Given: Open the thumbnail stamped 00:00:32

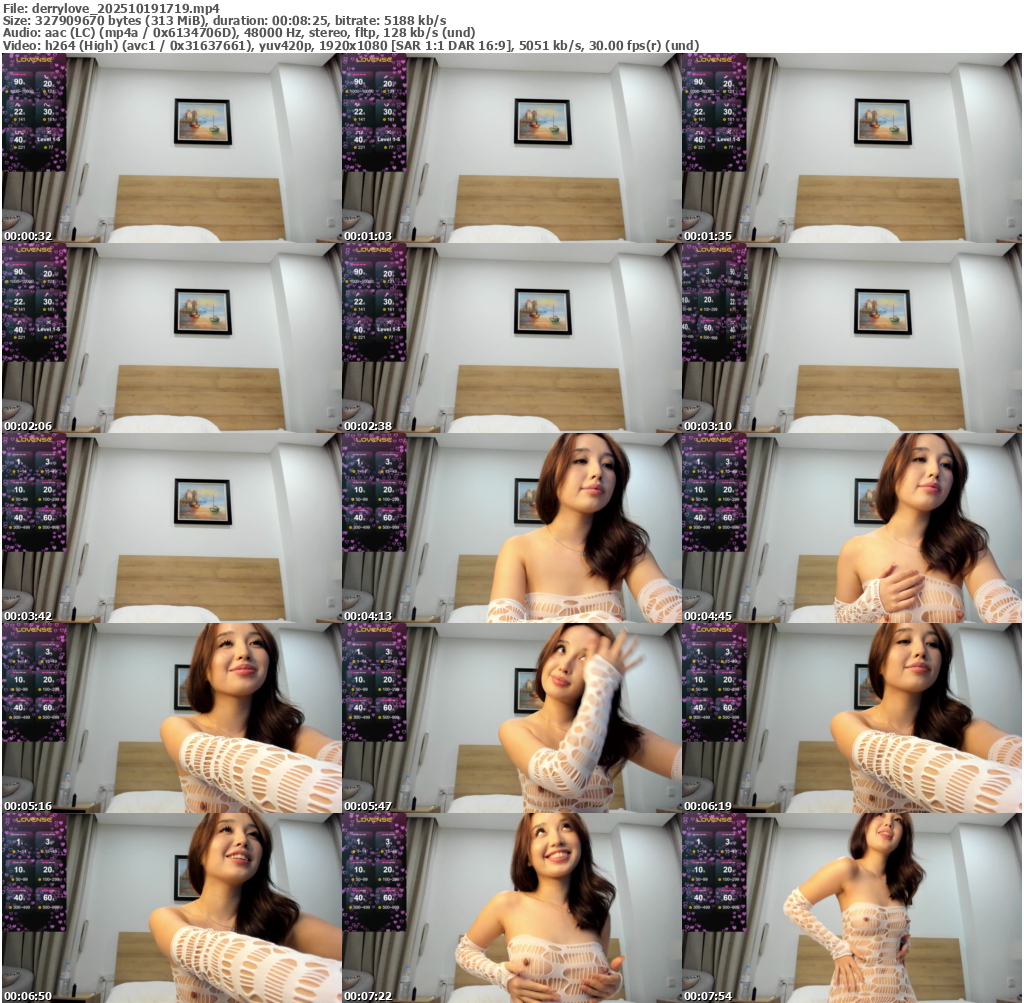Looking at the screenshot, I should (171, 148).
